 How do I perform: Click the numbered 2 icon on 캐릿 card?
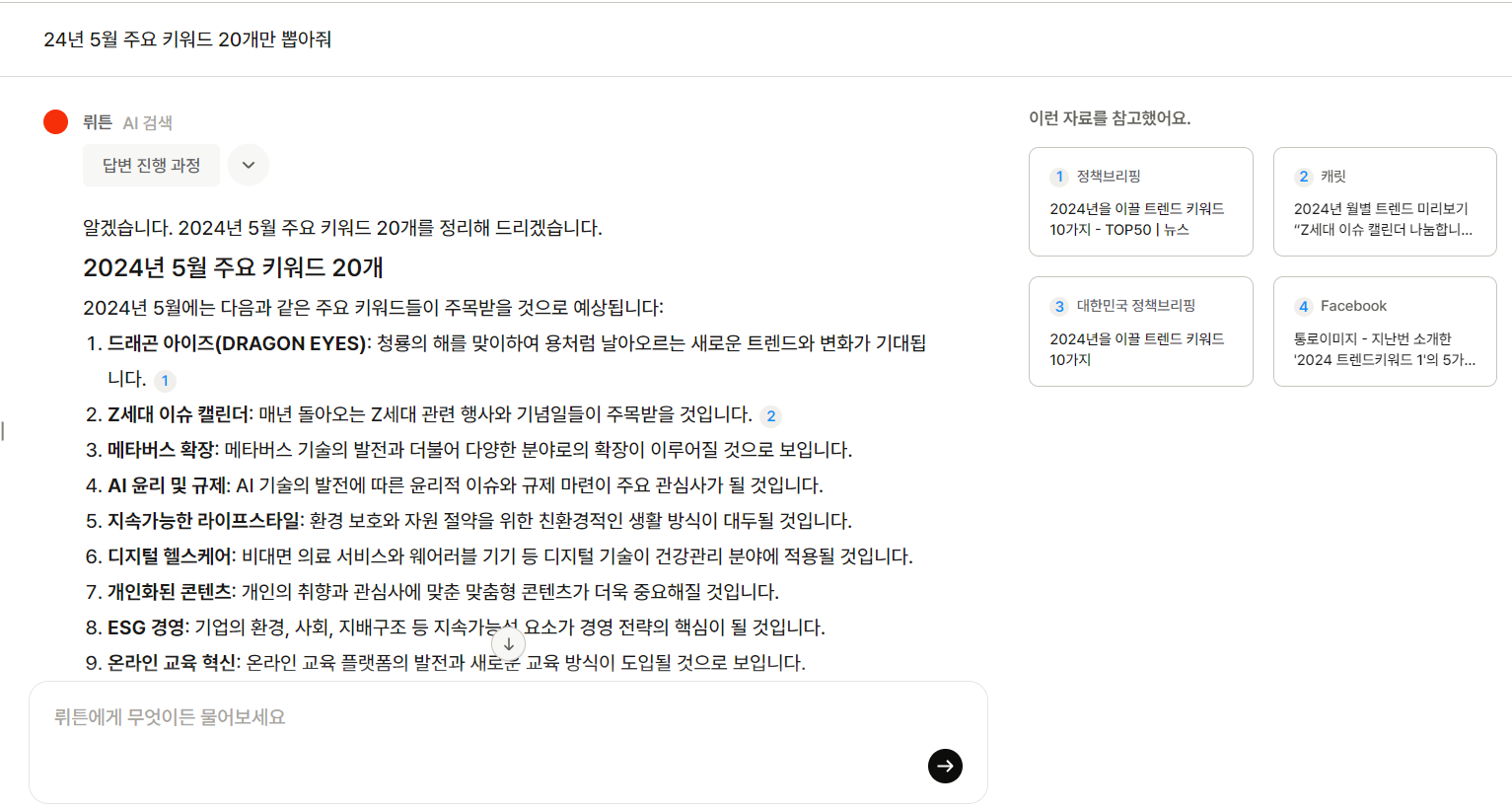pyautogui.click(x=1303, y=177)
